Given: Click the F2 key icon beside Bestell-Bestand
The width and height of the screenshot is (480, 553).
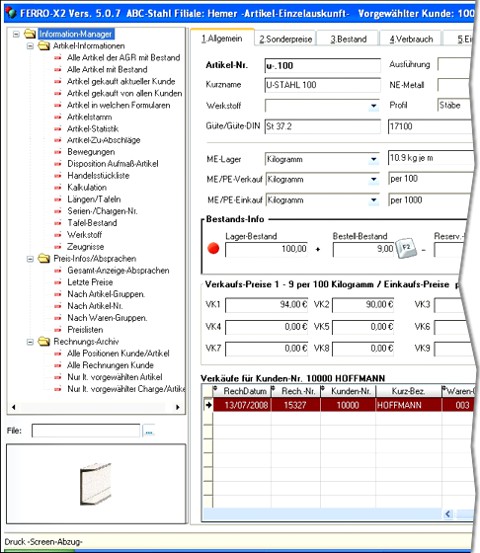Looking at the screenshot, I should pos(406,248).
